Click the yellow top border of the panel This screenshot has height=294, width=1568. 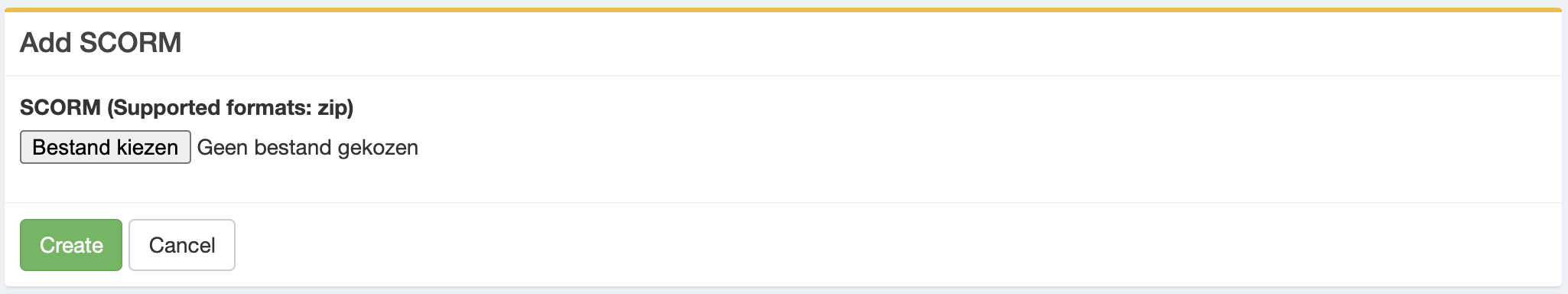click(783, 10)
